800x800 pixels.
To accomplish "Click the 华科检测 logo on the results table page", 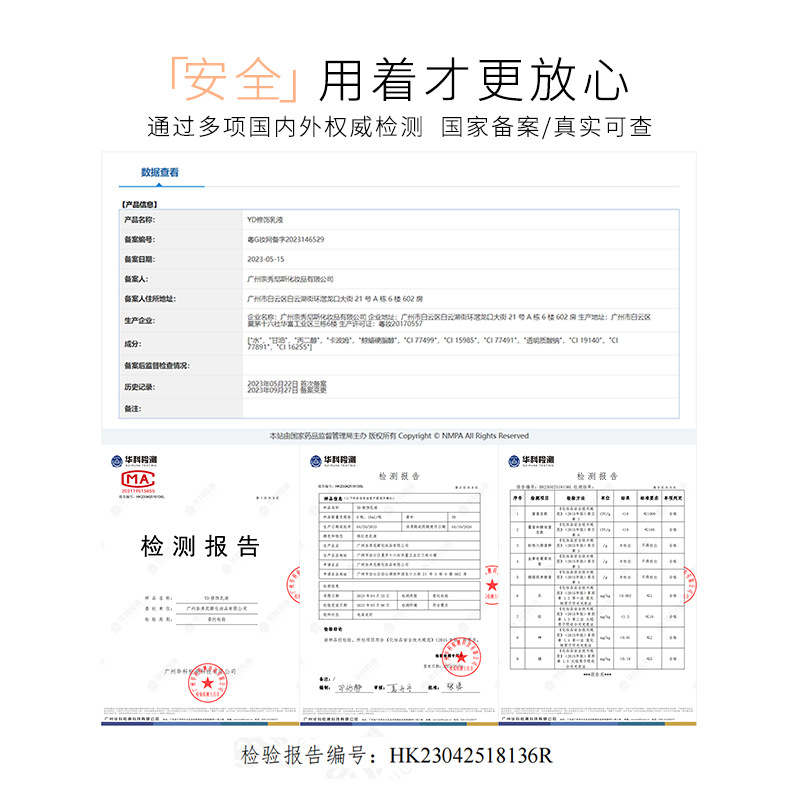I will click(531, 461).
